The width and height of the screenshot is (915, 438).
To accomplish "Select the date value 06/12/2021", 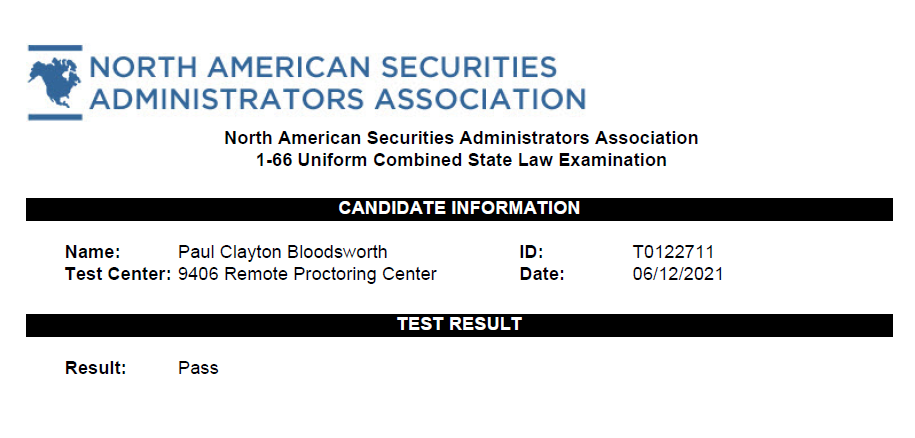I will coord(677,274).
